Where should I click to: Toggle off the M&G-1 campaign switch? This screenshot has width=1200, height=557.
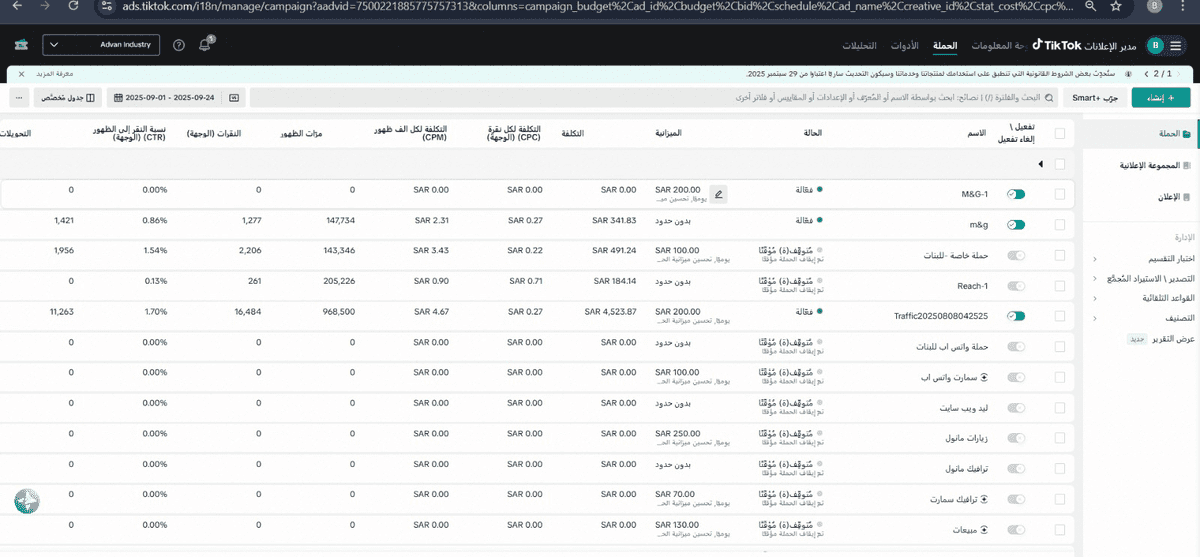[1016, 194]
